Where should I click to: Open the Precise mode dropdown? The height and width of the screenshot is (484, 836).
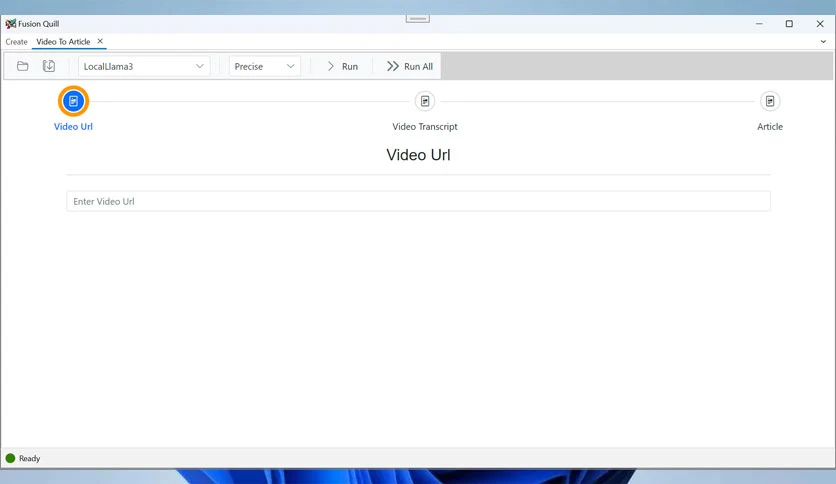(264, 66)
